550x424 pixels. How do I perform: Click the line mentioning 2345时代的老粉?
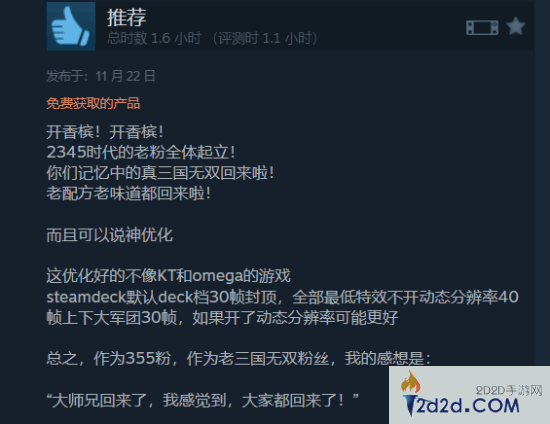tap(141, 152)
